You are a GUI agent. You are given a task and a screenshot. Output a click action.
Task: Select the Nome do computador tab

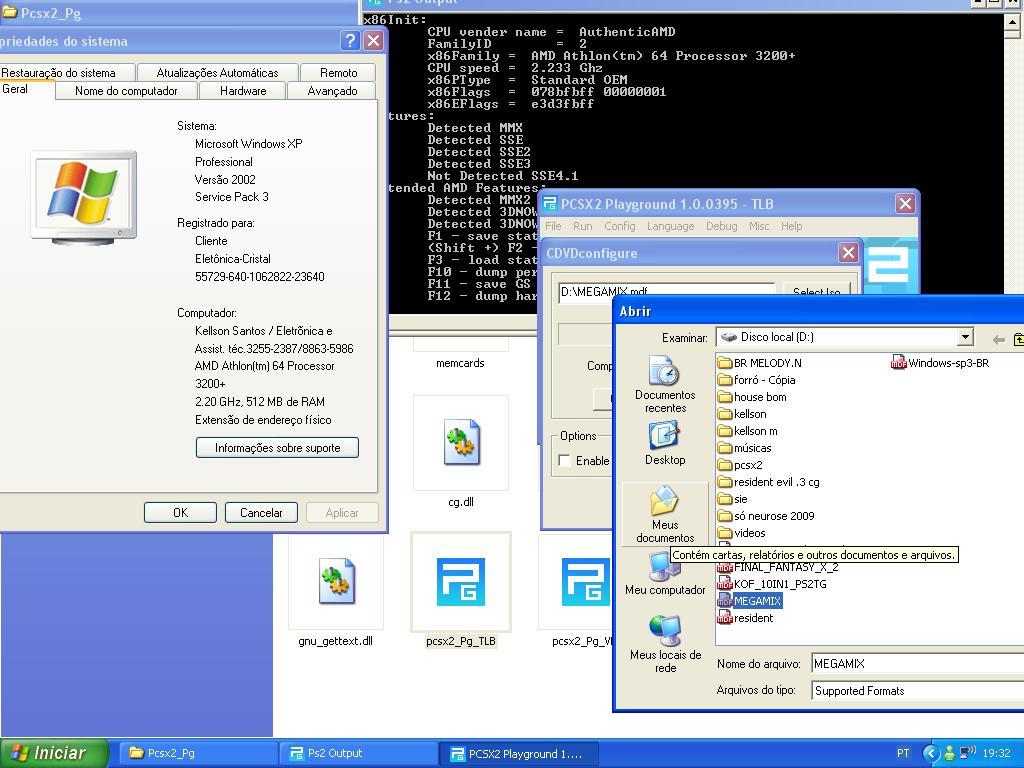click(126, 91)
